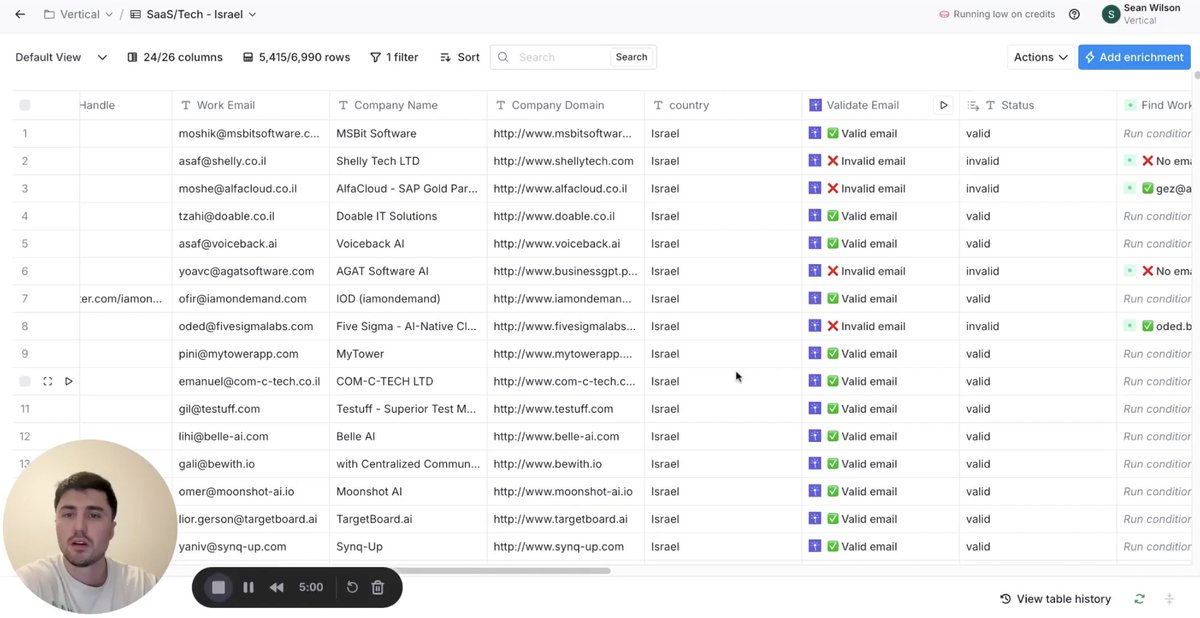The height and width of the screenshot is (618, 1200).
Task: Open the Default View dropdown
Action: pos(61,57)
